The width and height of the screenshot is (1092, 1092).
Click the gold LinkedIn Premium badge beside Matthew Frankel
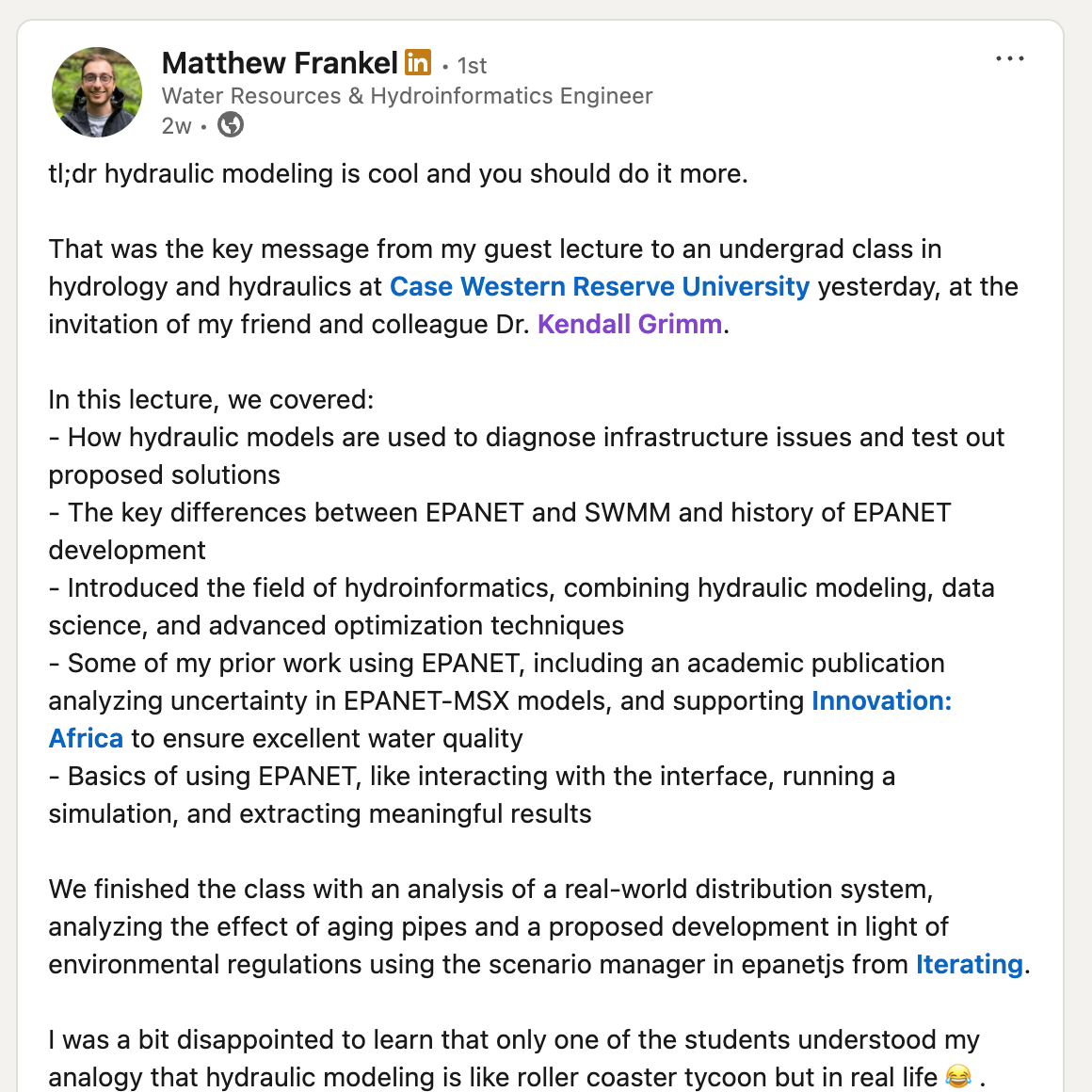tap(416, 62)
